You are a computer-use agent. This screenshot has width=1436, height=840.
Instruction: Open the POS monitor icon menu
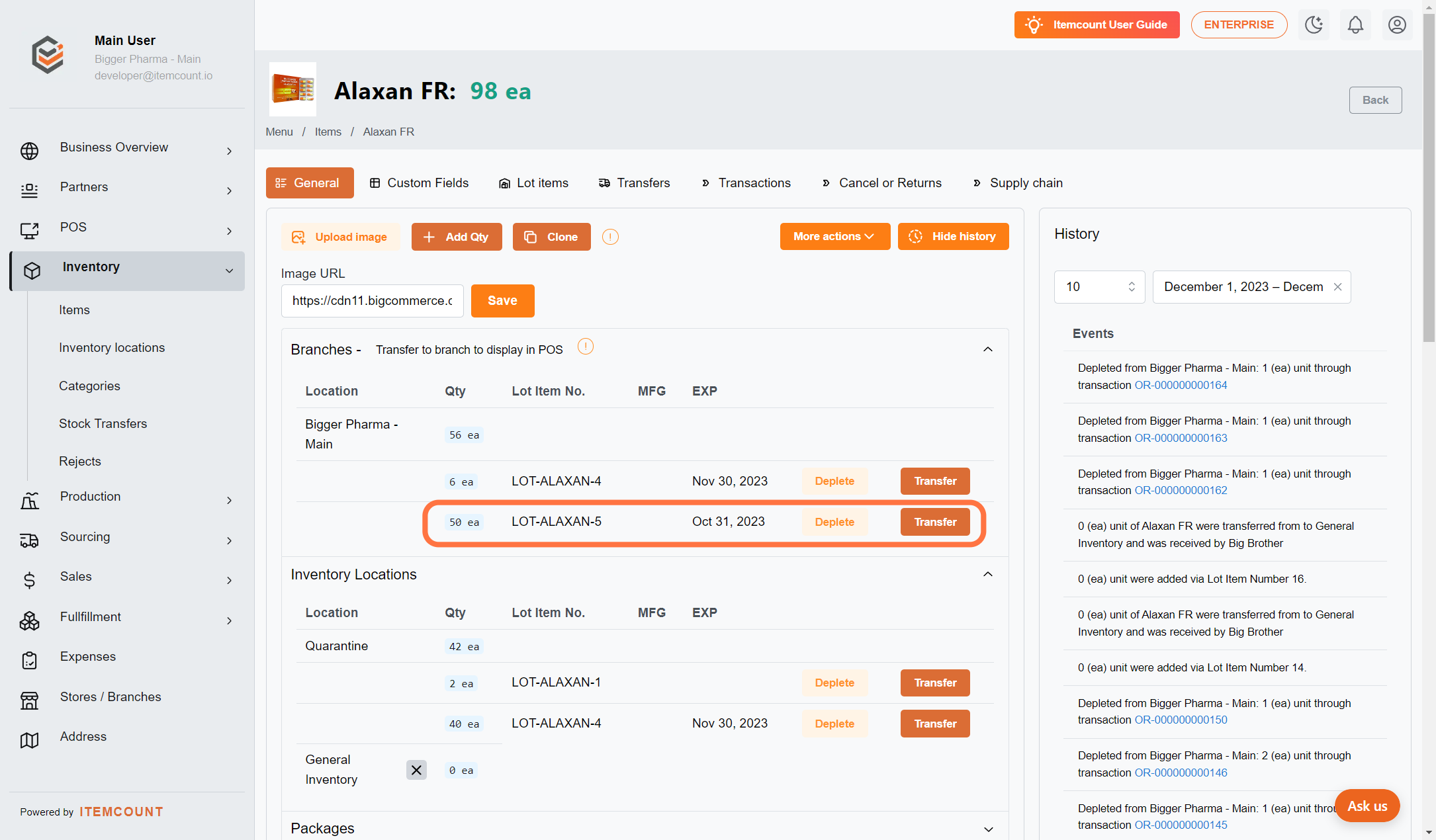point(30,230)
